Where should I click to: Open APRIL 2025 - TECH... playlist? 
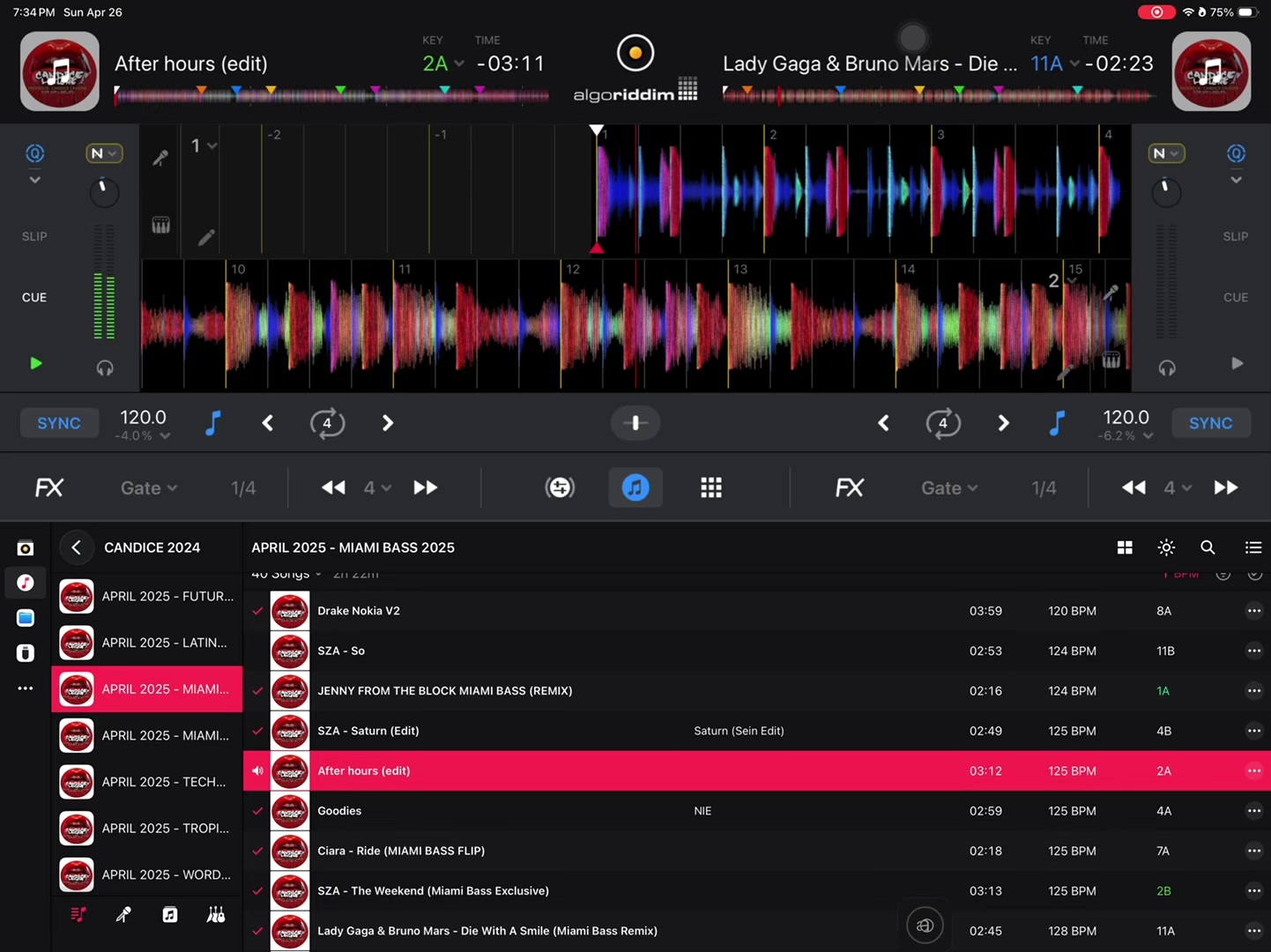click(147, 782)
